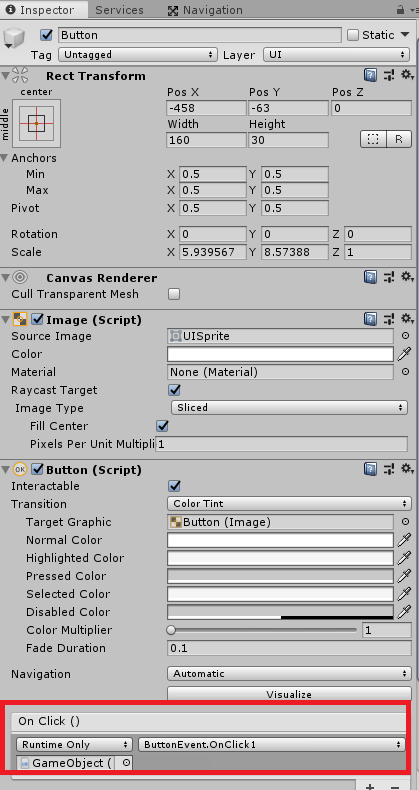This screenshot has height=790, width=419.
Task: Pick Disabled Color with eyedropper
Action: (404, 612)
